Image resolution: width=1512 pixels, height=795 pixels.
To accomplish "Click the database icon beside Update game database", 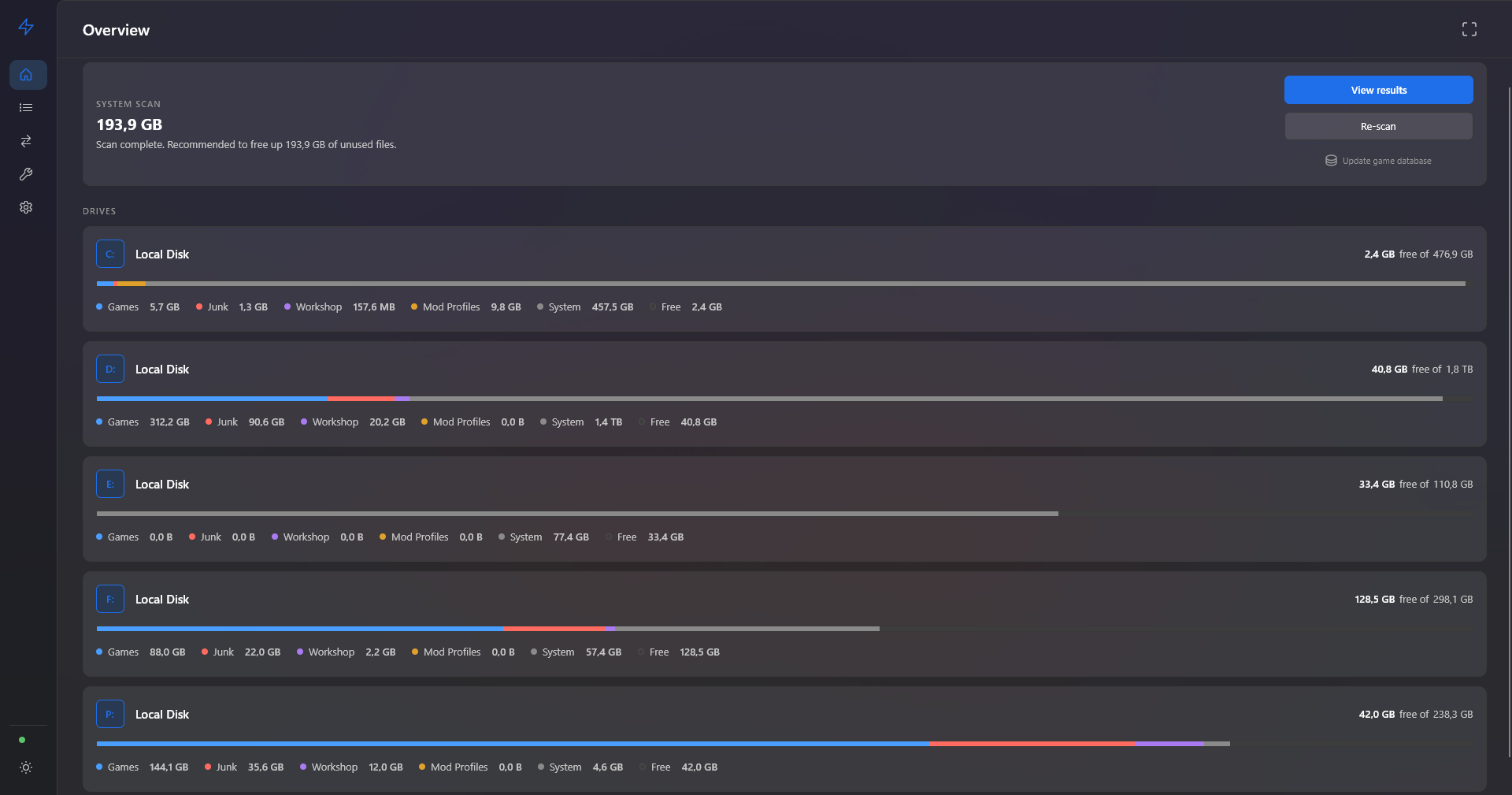I will click(x=1331, y=161).
